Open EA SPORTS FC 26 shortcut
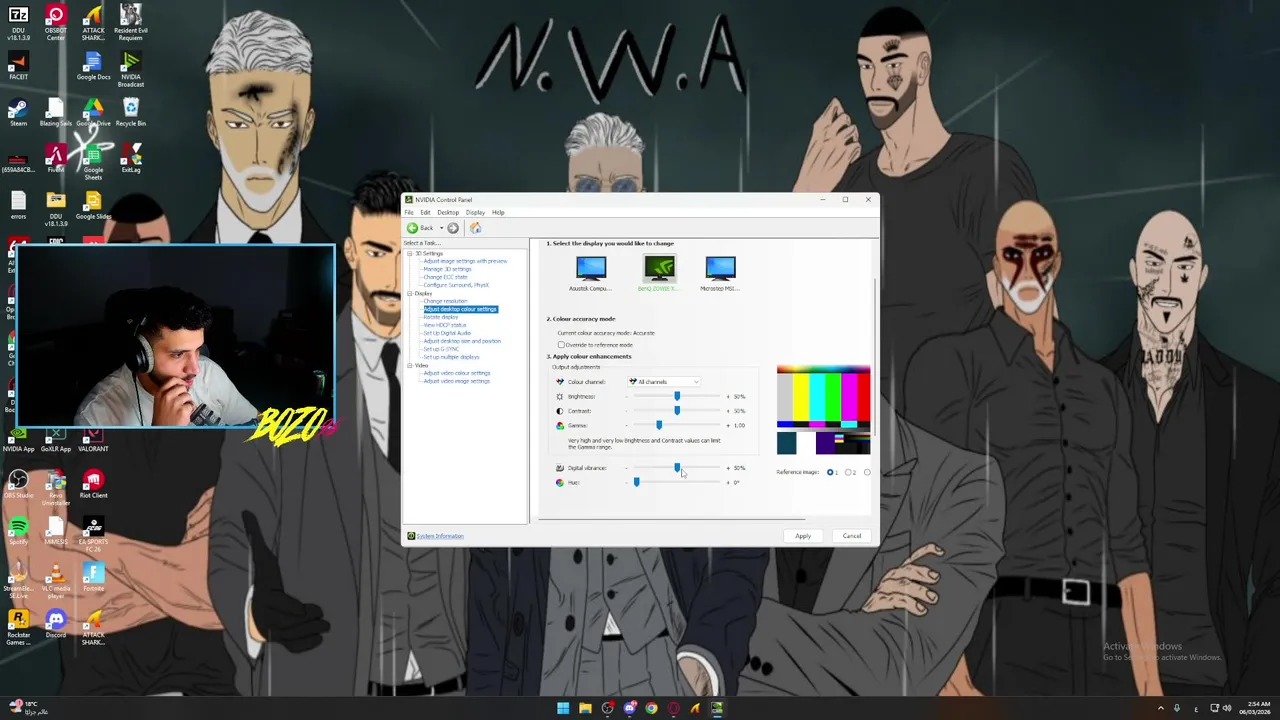1280x720 pixels. [93, 534]
